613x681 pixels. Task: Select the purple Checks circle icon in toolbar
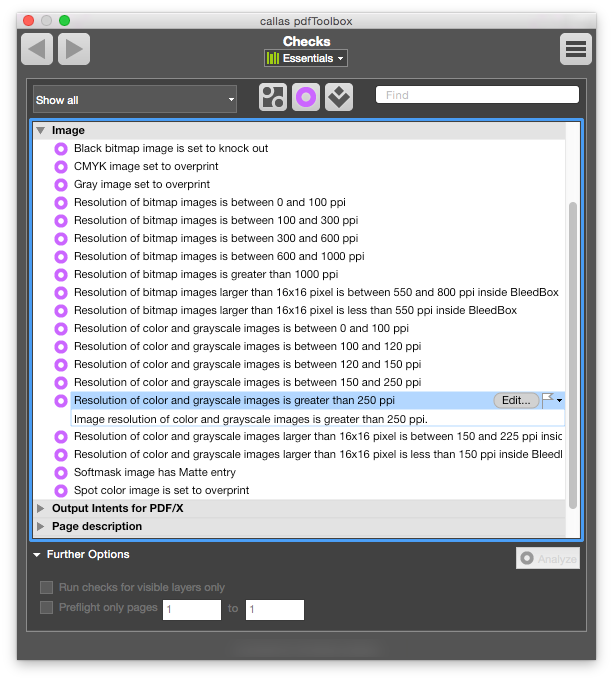pos(306,97)
